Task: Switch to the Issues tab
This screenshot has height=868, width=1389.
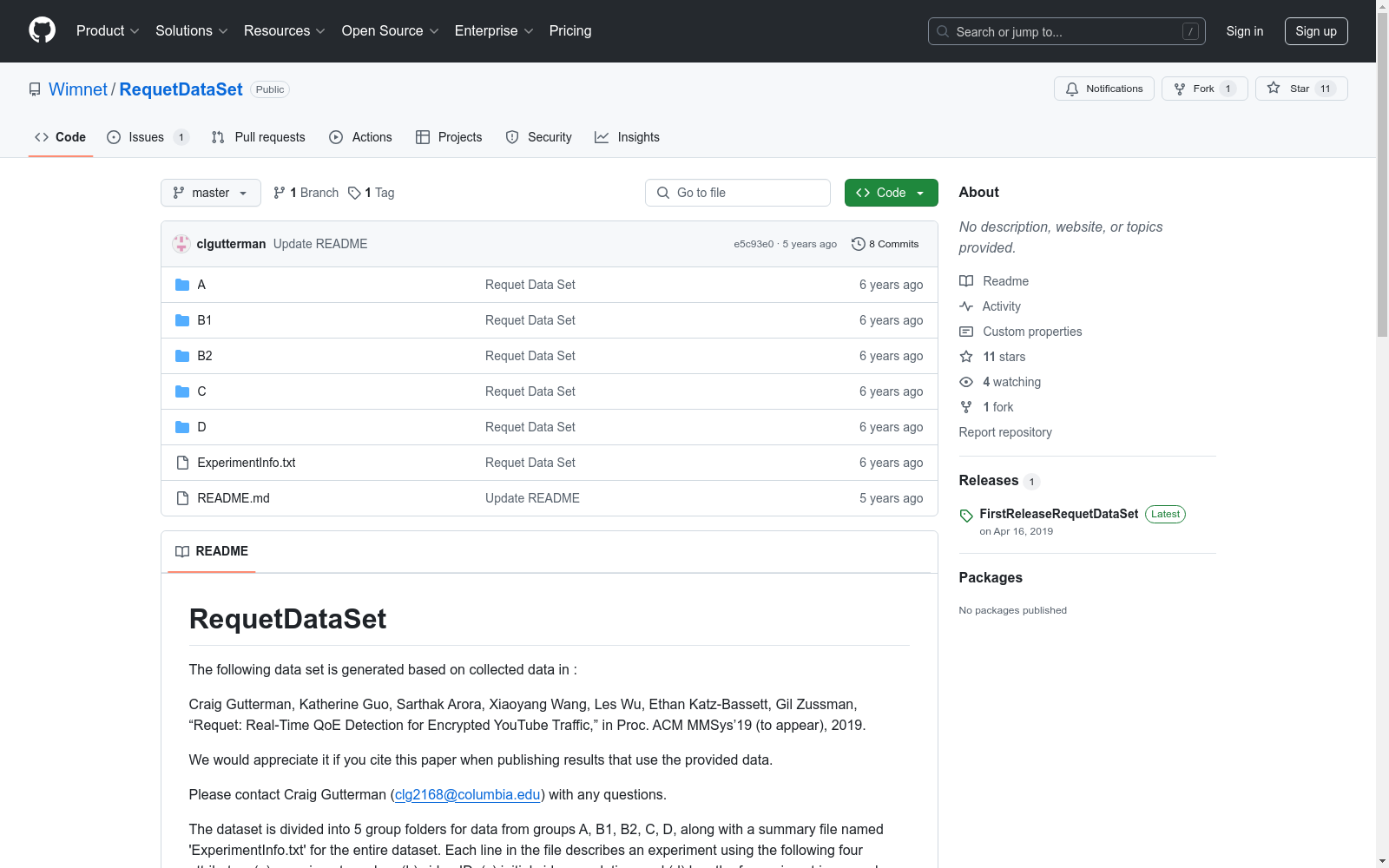Action: point(148,137)
